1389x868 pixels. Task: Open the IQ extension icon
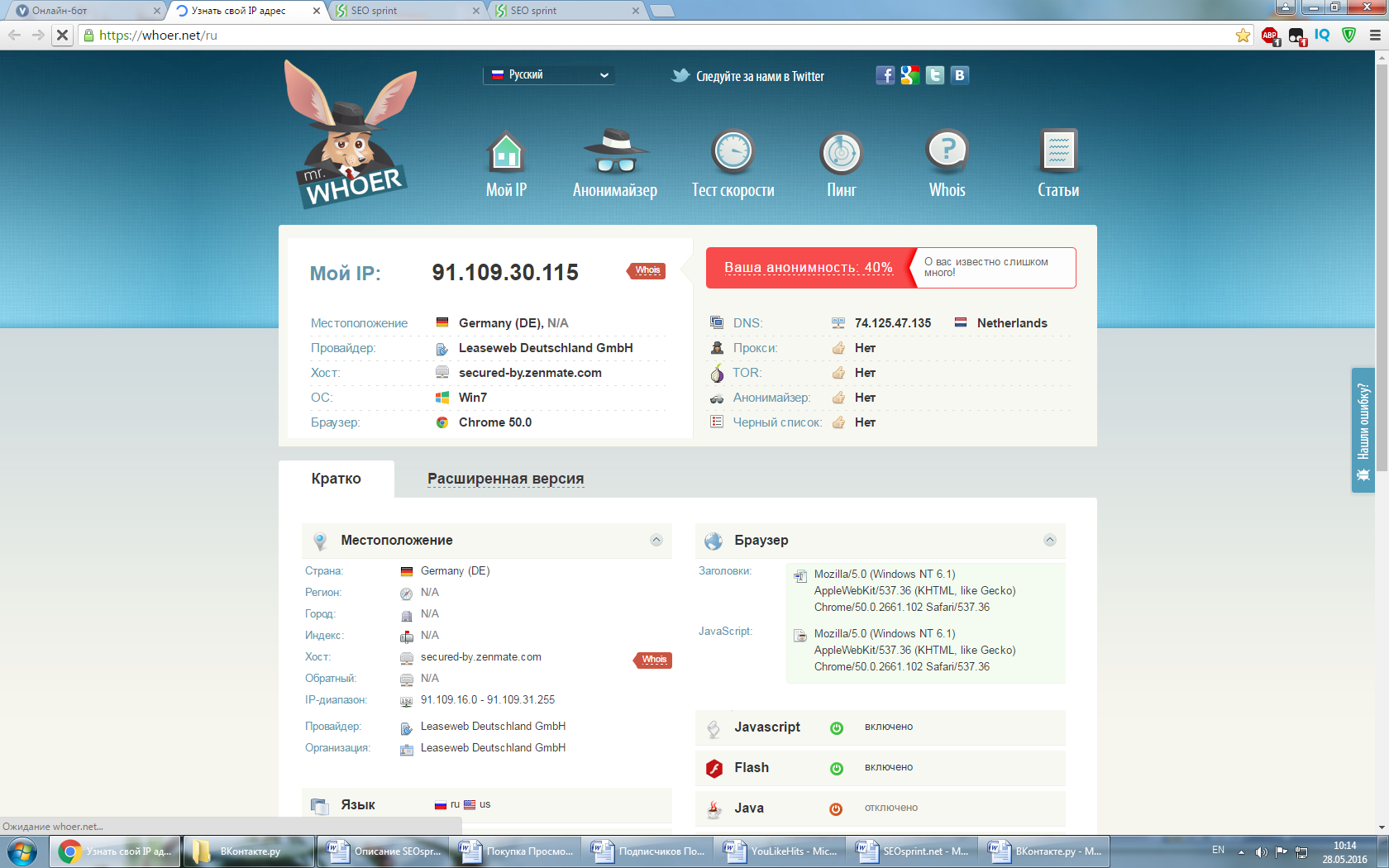[x=1323, y=35]
